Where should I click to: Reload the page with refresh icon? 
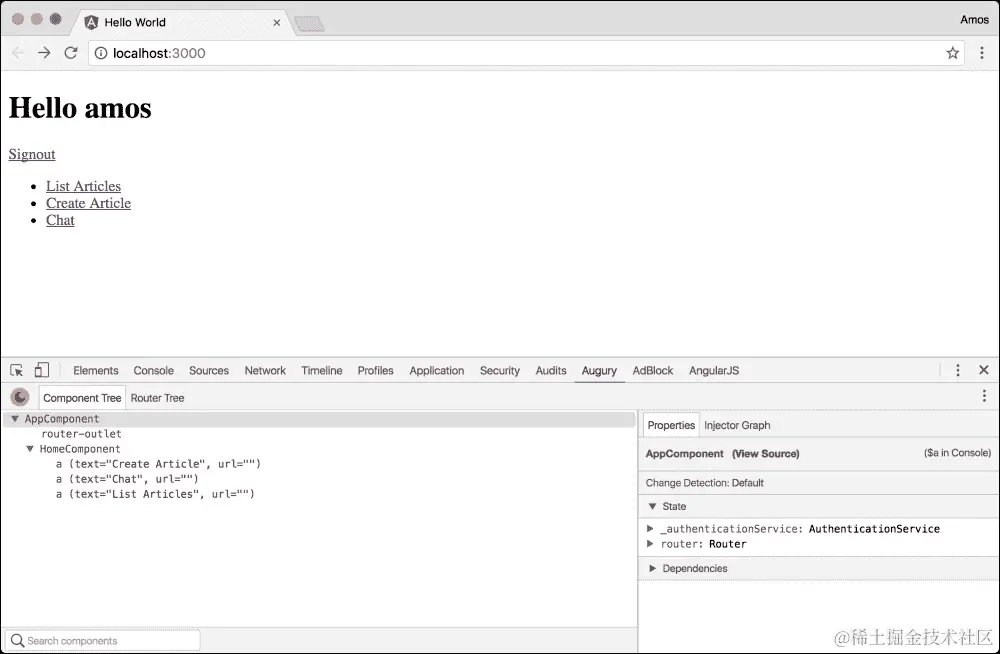click(71, 53)
